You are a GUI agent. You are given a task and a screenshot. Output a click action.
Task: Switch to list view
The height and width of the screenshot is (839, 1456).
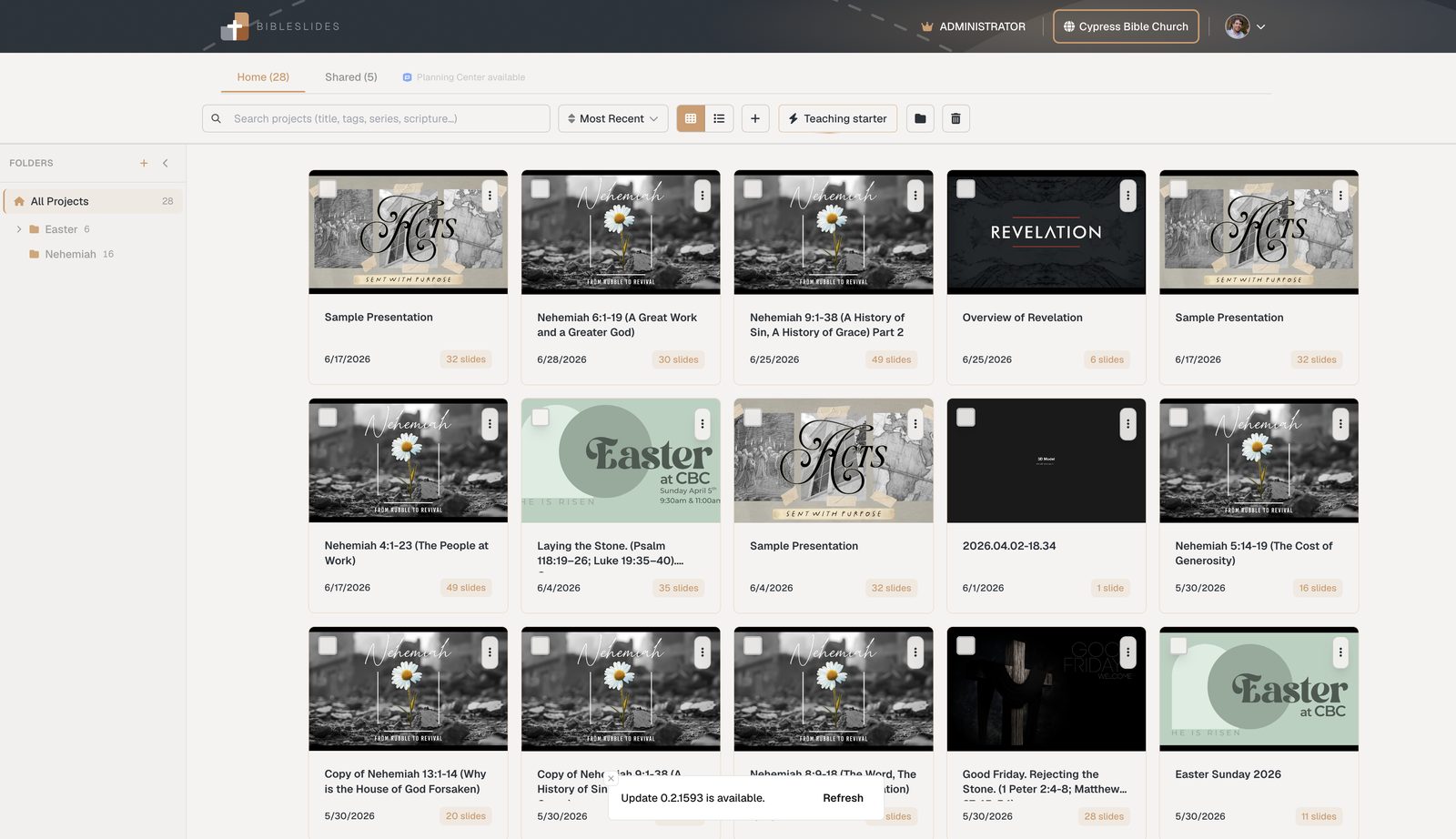coord(719,118)
